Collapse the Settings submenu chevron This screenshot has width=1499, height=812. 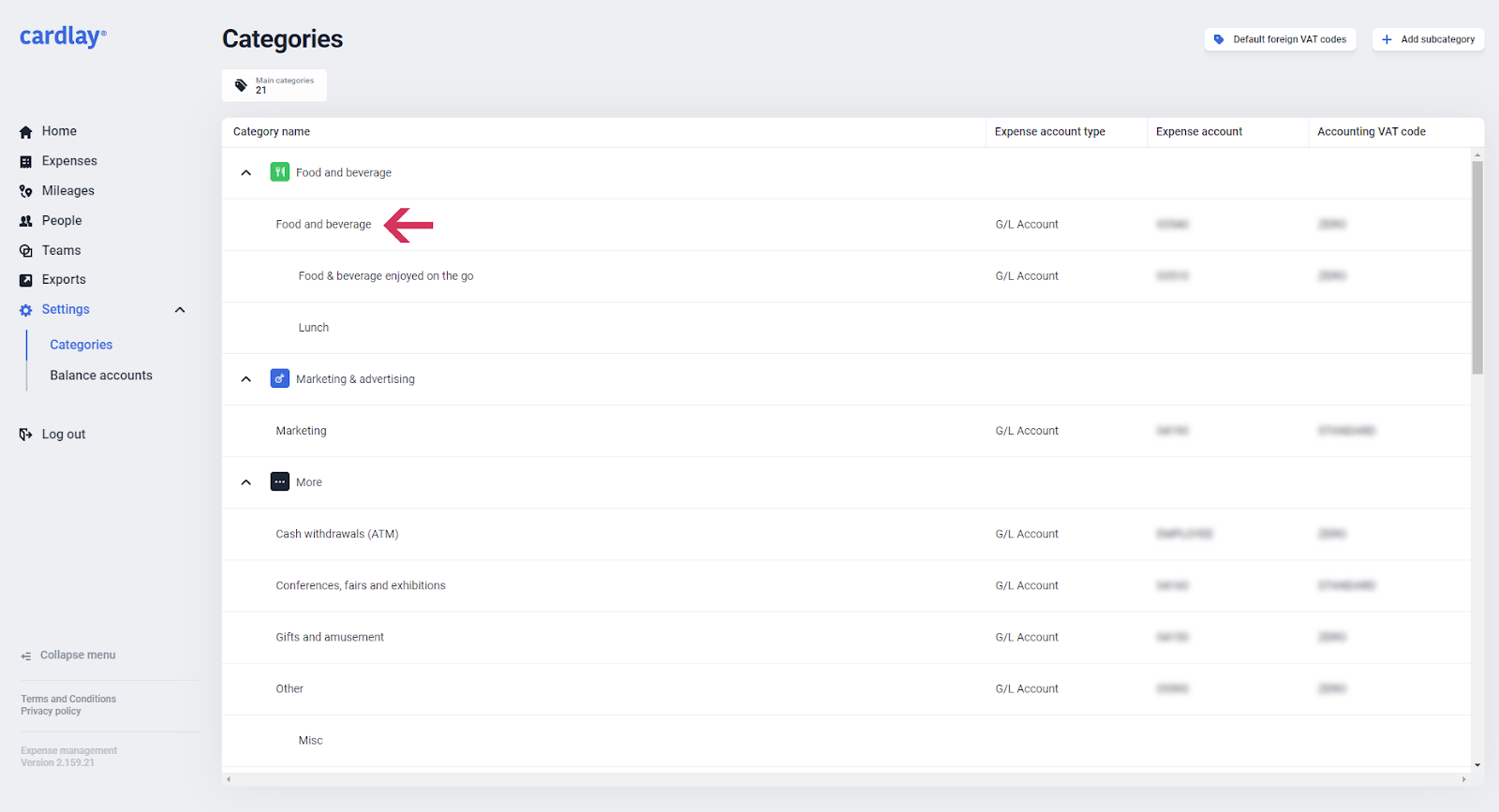click(180, 310)
